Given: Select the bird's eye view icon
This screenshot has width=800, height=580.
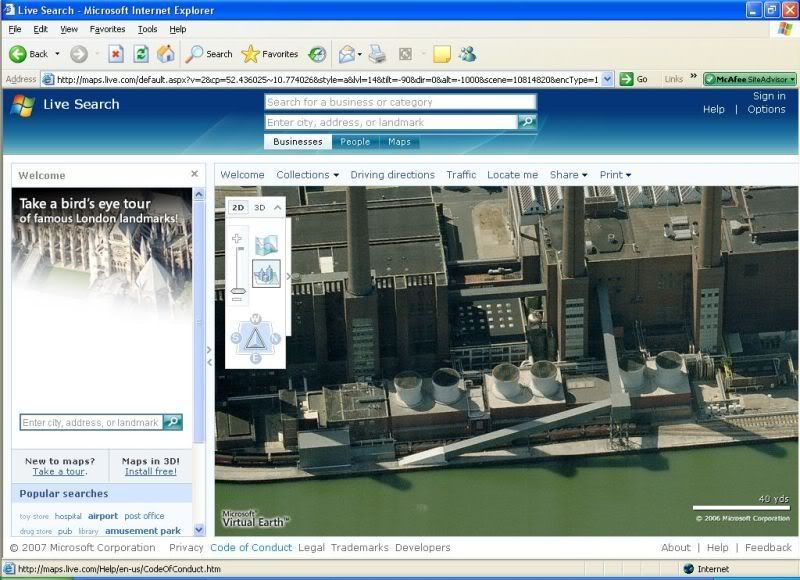Looking at the screenshot, I should (266, 273).
